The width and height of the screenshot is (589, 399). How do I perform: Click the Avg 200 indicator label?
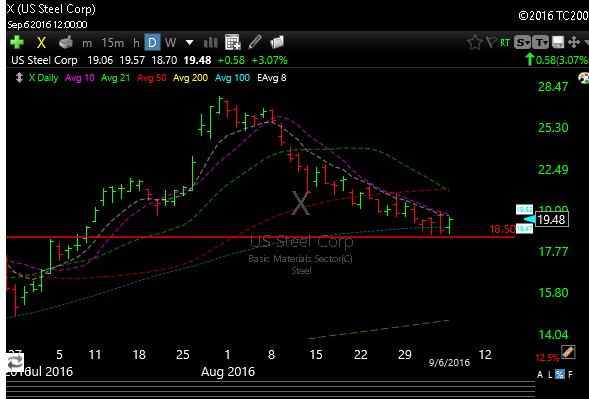[x=190, y=78]
